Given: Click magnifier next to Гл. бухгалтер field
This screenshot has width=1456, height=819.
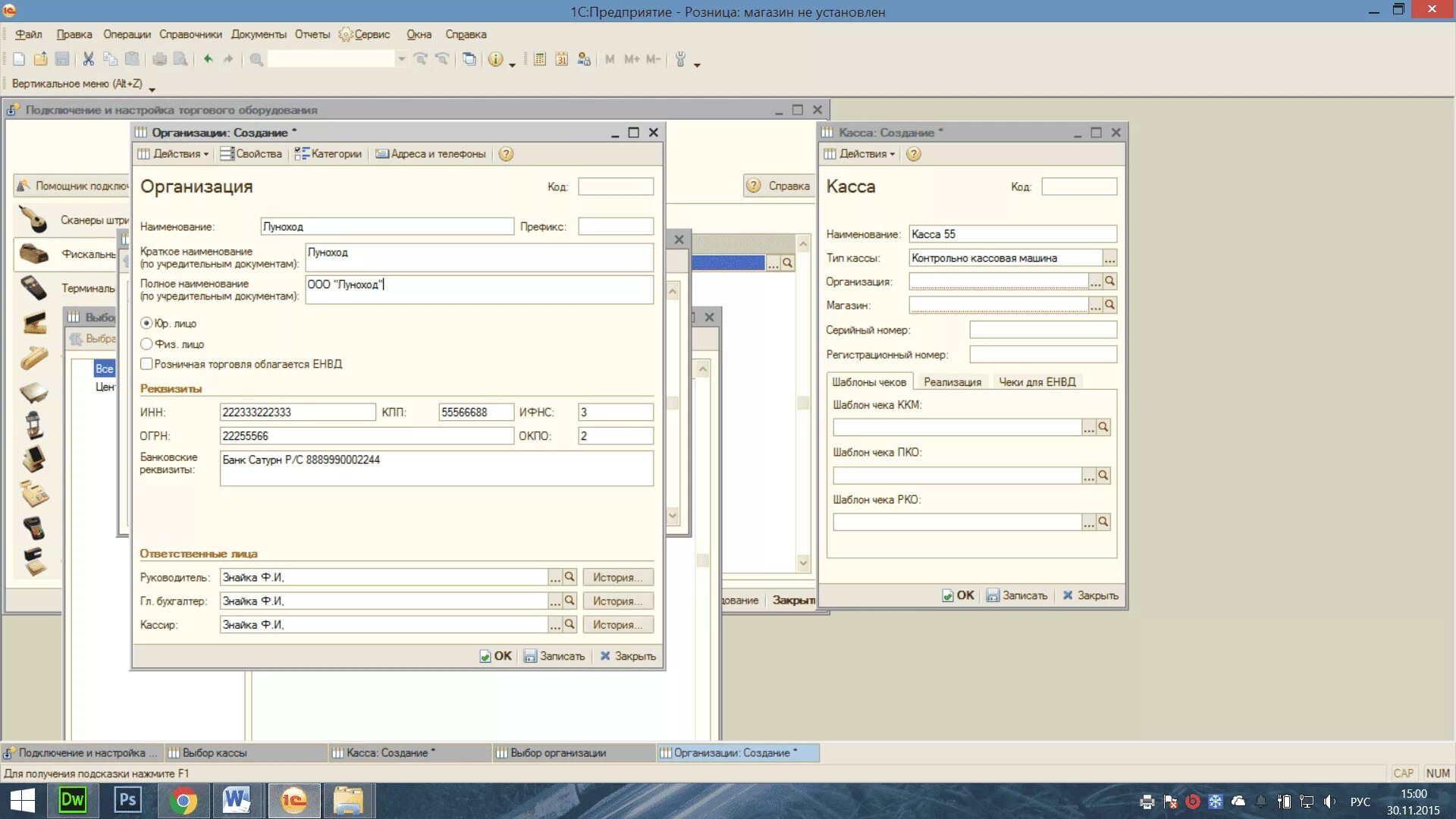Looking at the screenshot, I should point(570,601).
